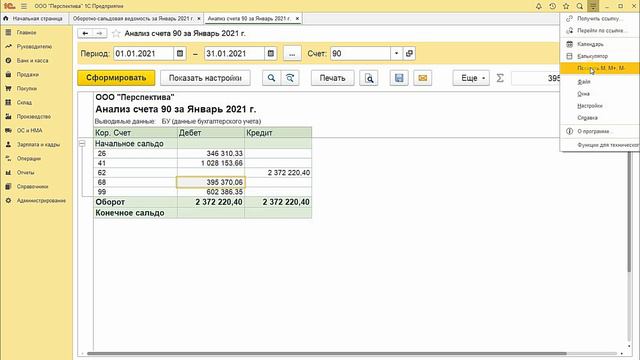Select Перейти по ссылке menu item
Image resolution: width=640 pixels, height=360 pixels.
pyautogui.click(x=600, y=31)
